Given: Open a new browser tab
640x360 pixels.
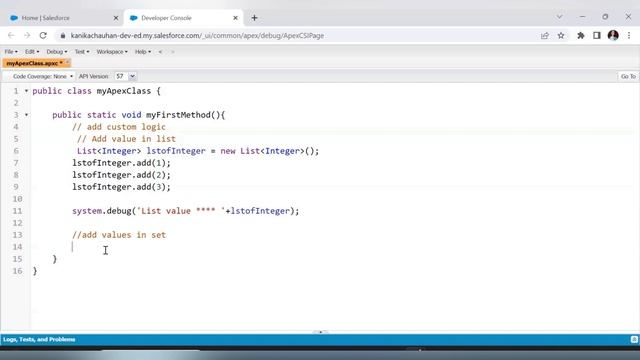Looking at the screenshot, I should (254, 18).
